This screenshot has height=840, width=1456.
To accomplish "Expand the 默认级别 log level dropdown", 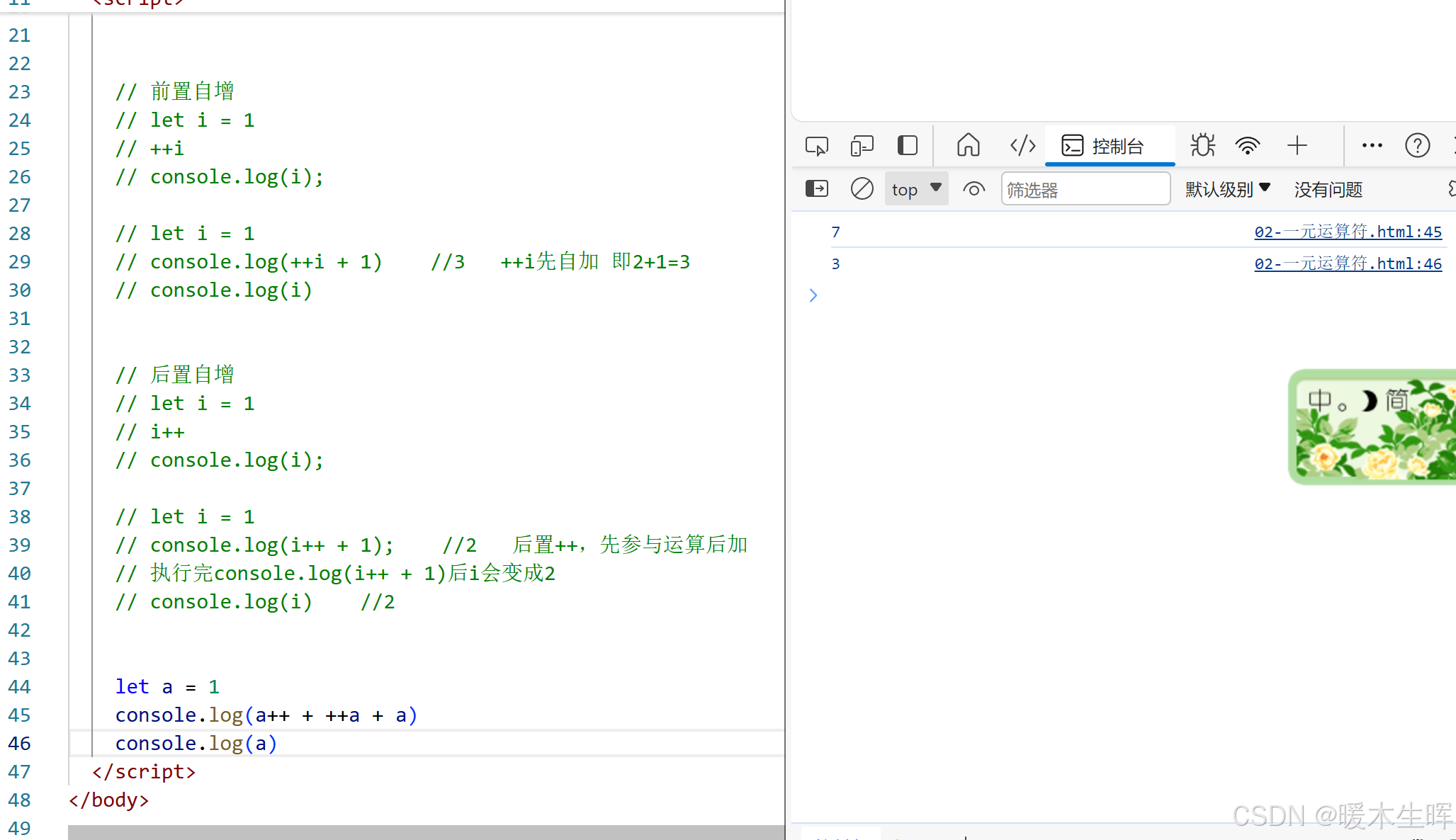I will (1227, 189).
